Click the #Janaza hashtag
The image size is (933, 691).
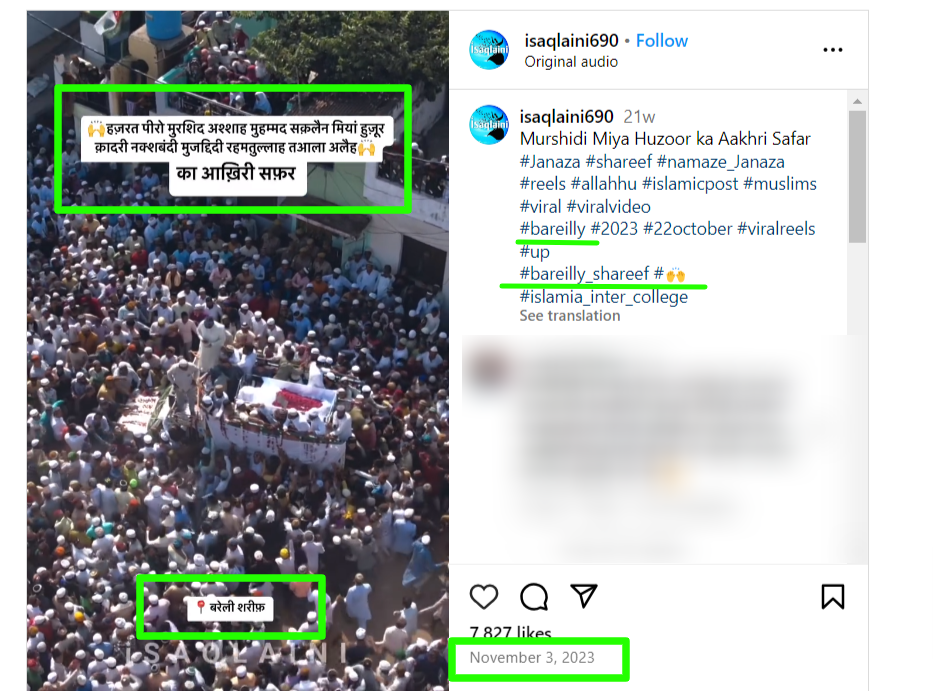click(x=550, y=162)
